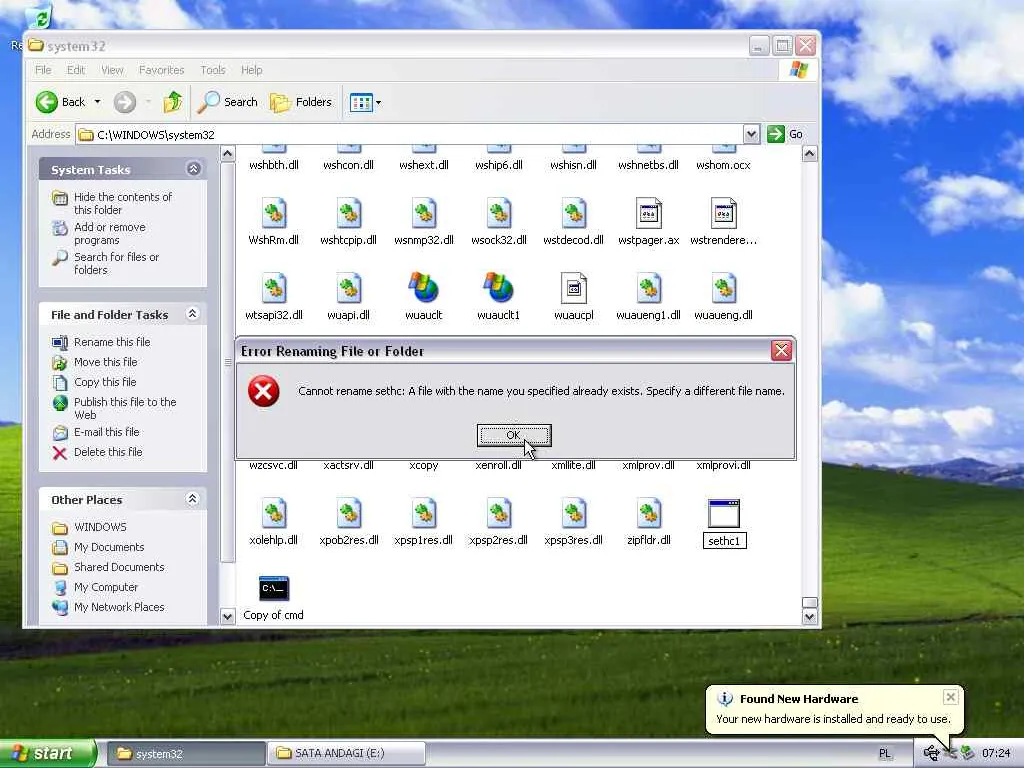Viewport: 1024px width, 768px height.
Task: Select the wtsapi32.dll file icon
Action: pos(274,289)
